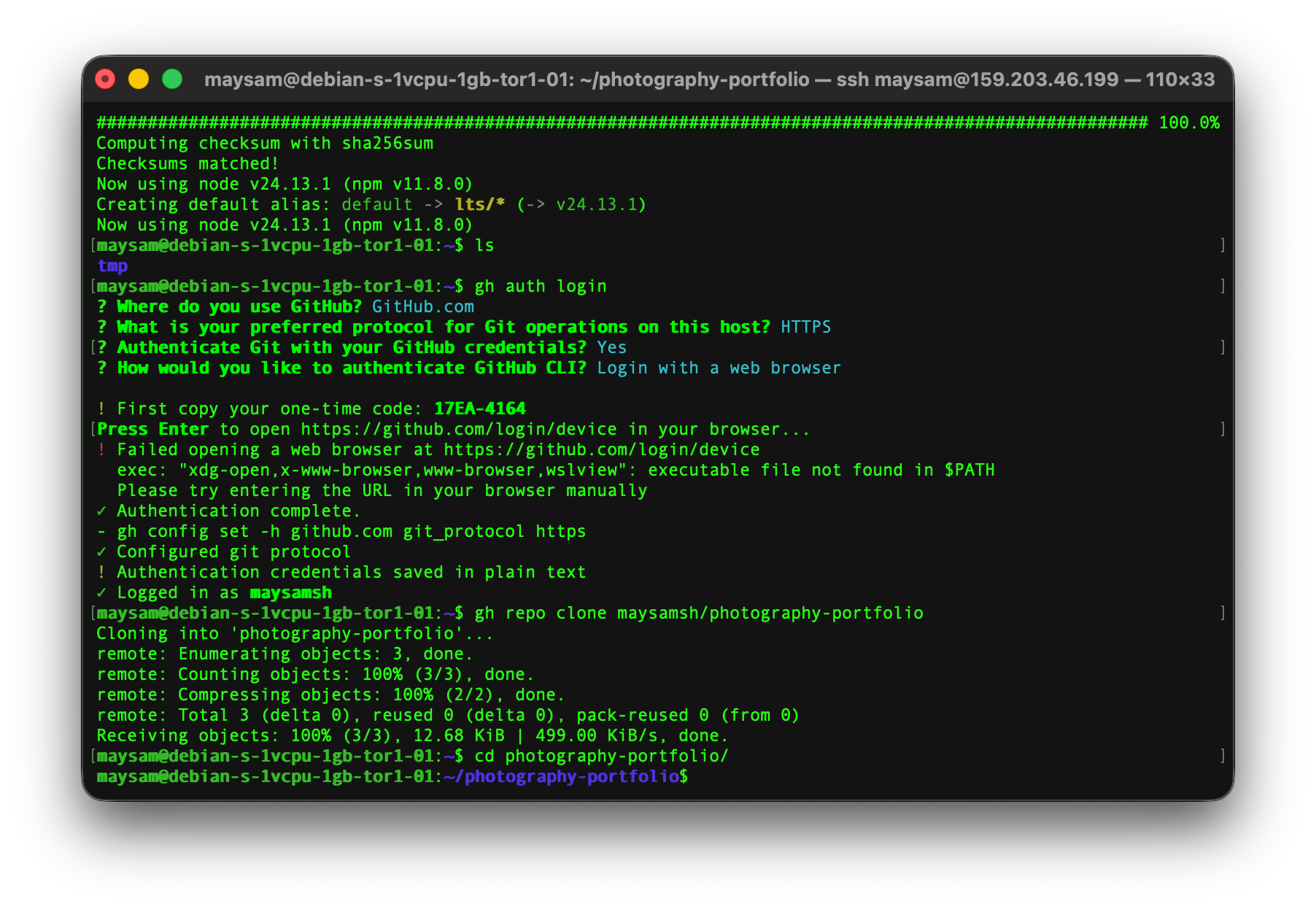
Task: Click the 'gh repo clone maysamsh/photography-portfolio' command
Action: click(699, 613)
